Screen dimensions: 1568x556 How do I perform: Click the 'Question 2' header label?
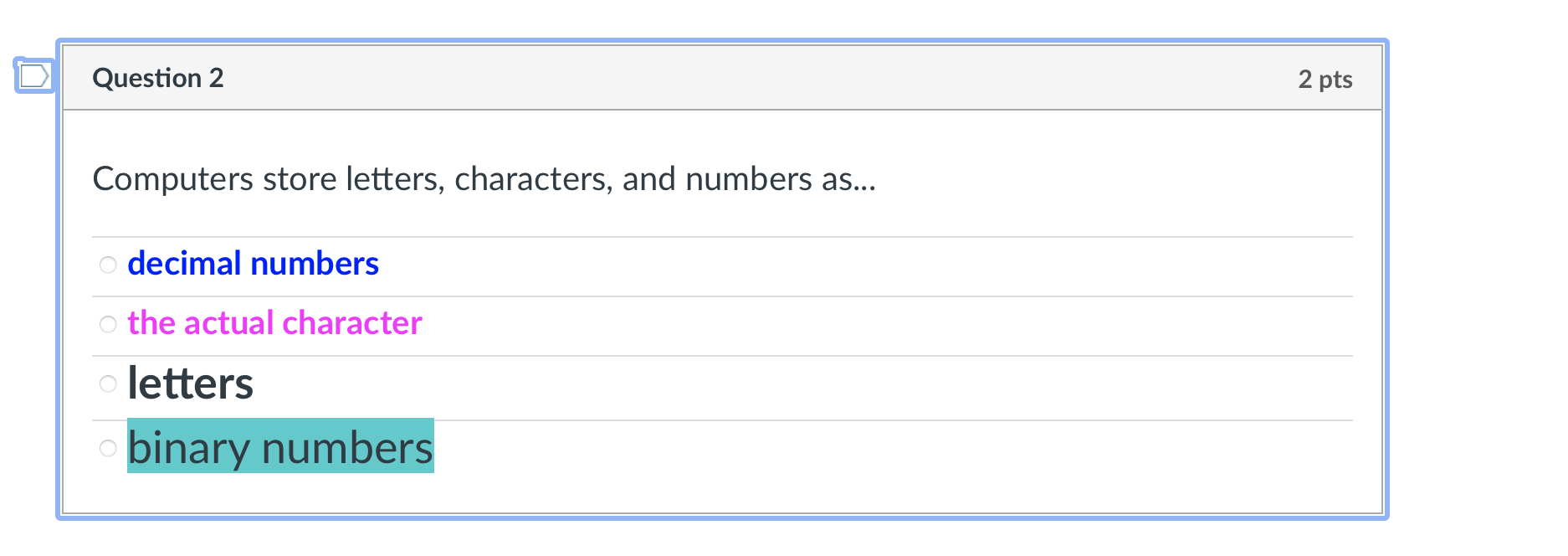tap(157, 77)
